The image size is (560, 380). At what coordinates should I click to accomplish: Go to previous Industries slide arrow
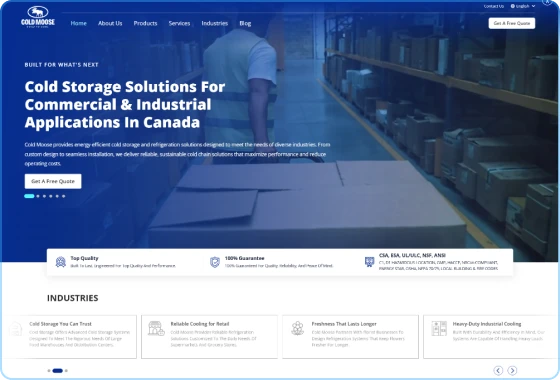click(498, 370)
